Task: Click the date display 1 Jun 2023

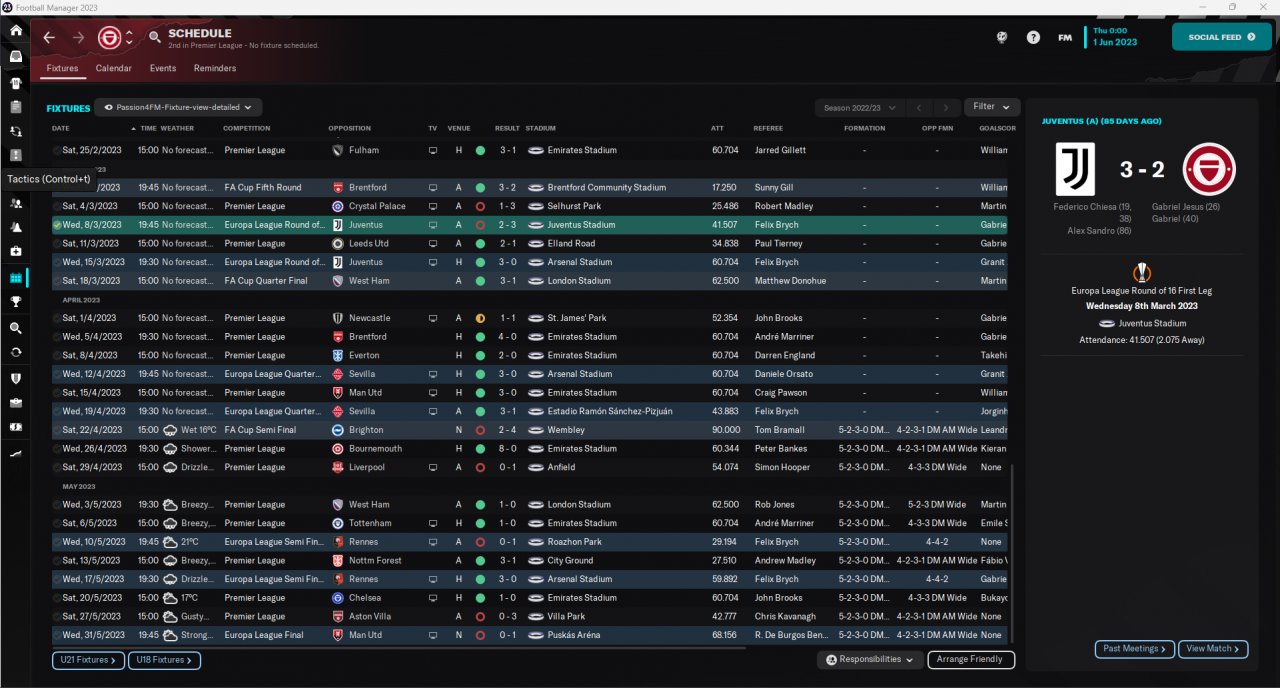Action: click(x=1115, y=43)
